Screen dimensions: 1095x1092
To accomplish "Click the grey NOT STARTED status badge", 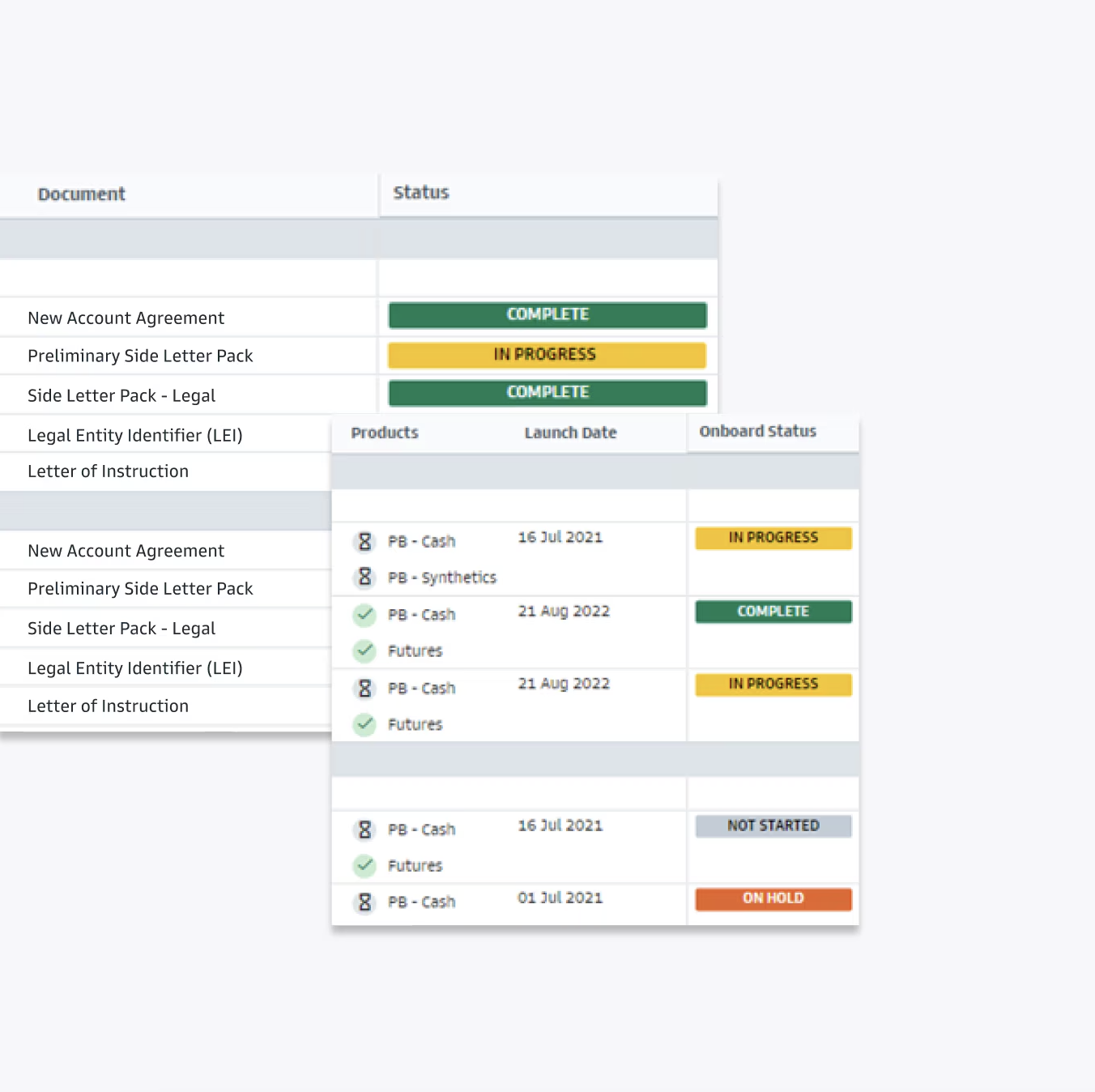I will coord(773,826).
